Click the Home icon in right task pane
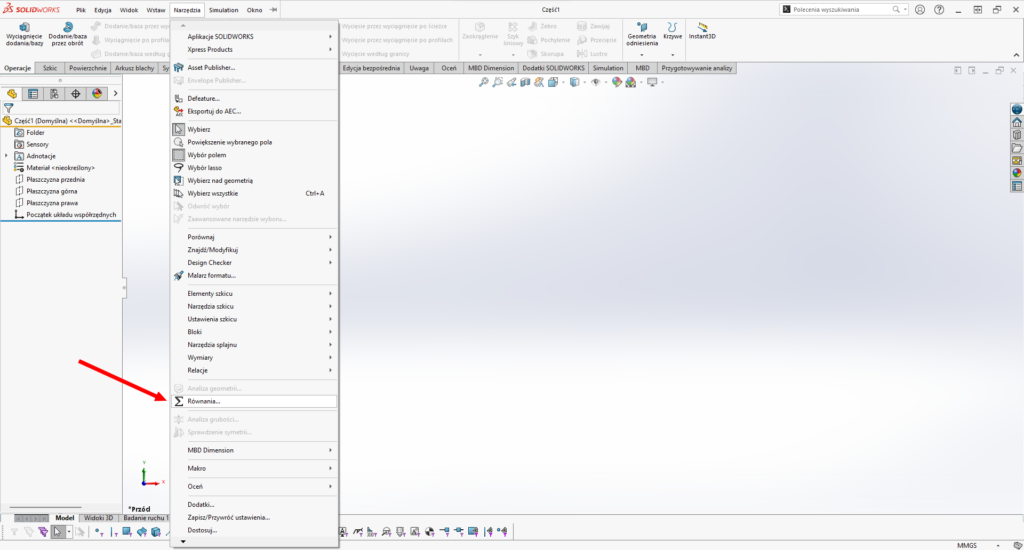Viewport: 1024px width, 550px height. (1017, 122)
